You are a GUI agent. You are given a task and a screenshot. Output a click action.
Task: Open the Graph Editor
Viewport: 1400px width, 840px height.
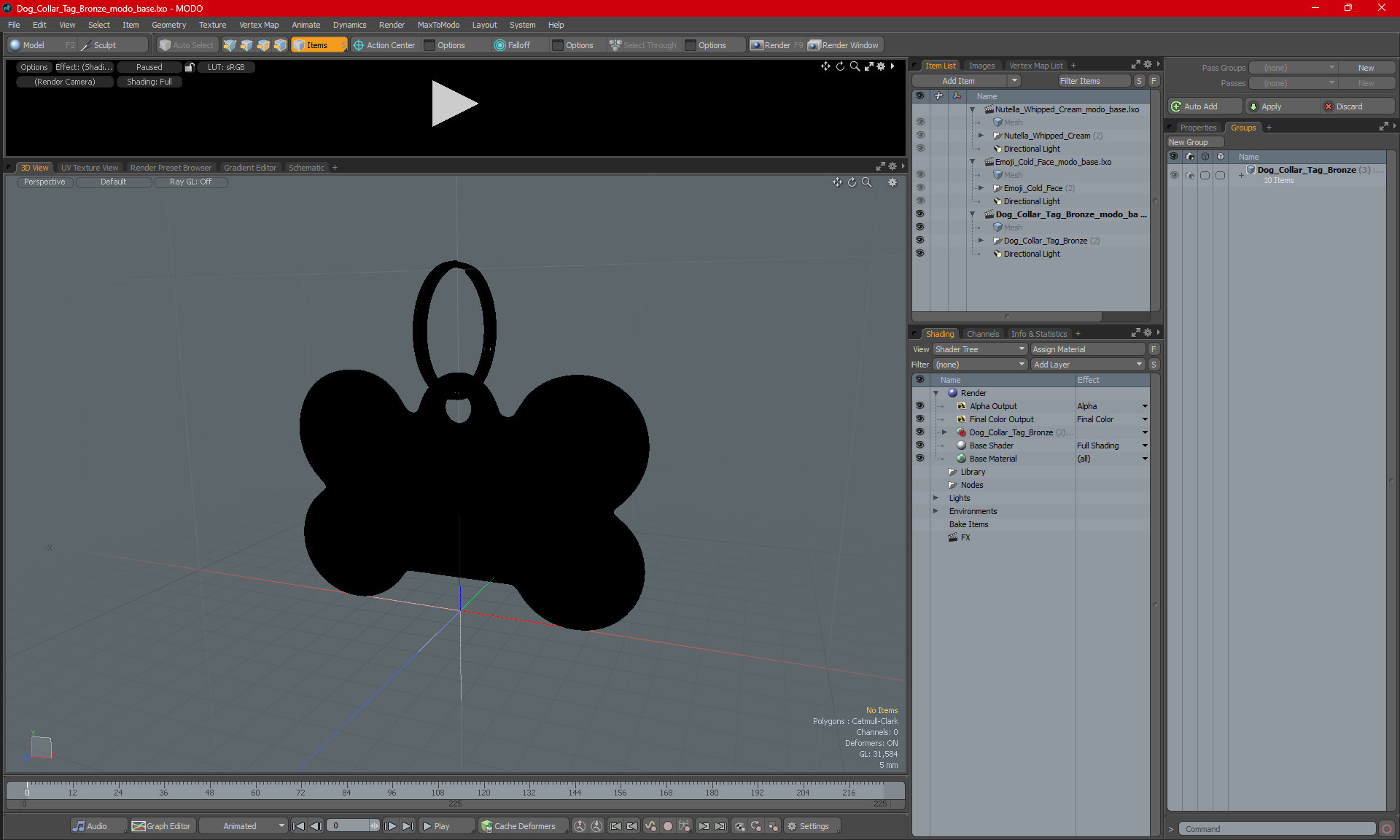(162, 826)
